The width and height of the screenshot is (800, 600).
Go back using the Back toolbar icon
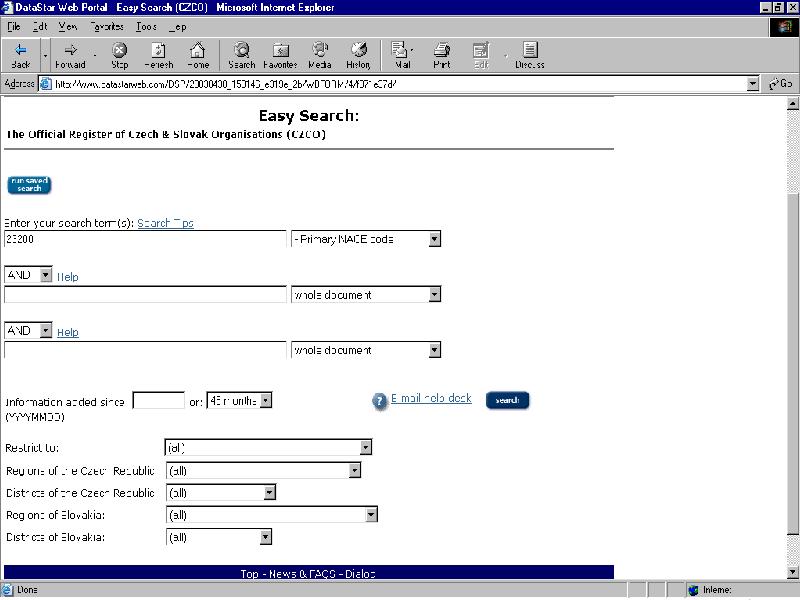click(x=20, y=55)
